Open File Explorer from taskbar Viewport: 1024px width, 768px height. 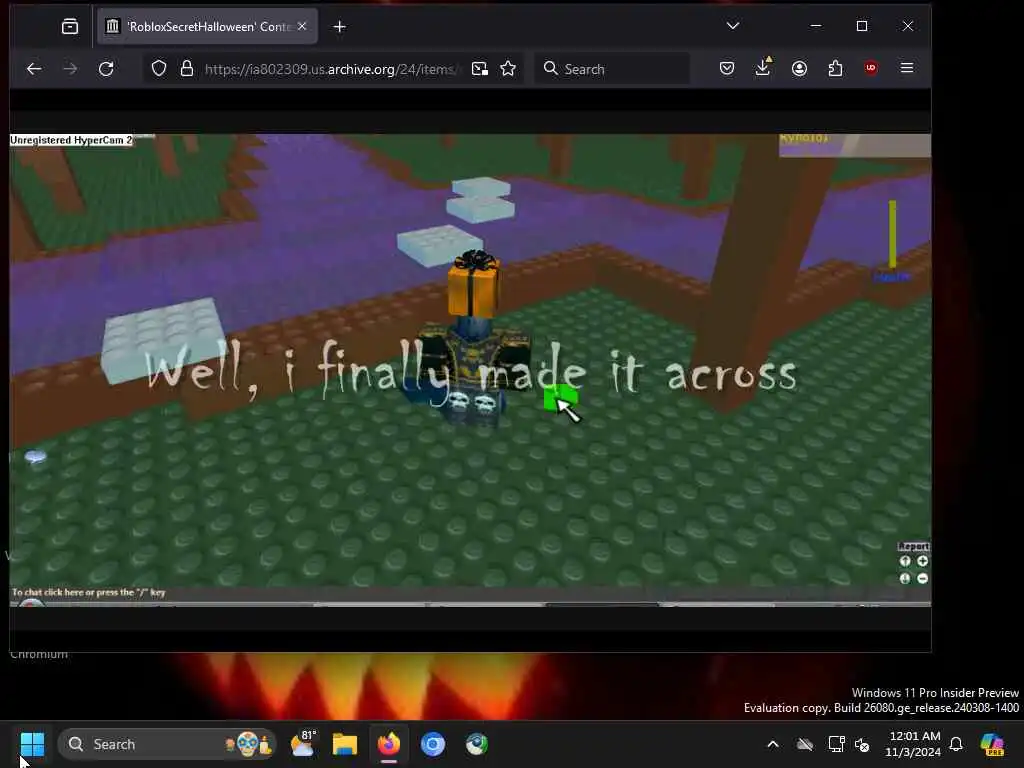345,744
